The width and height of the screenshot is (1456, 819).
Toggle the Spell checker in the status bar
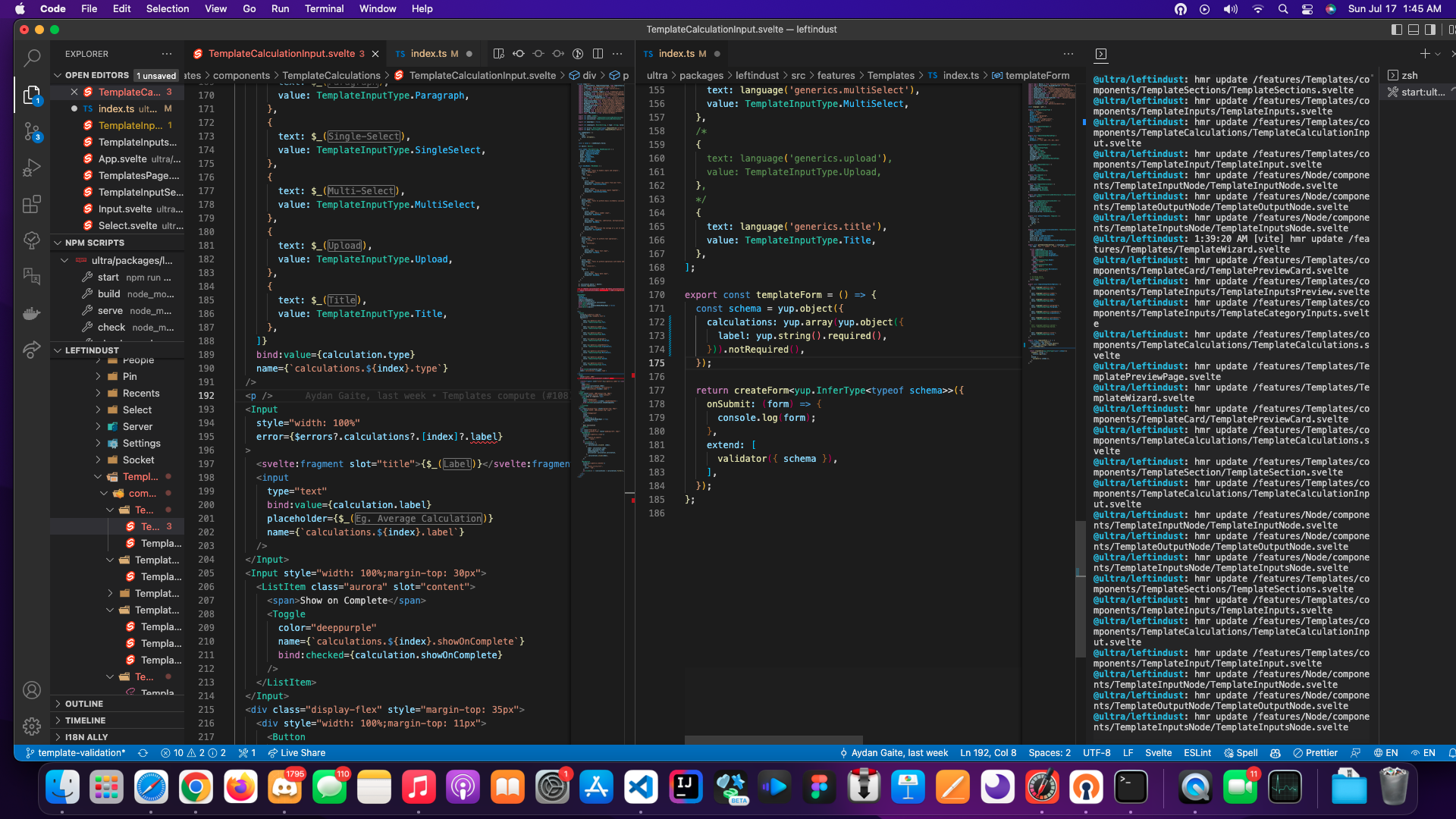(1241, 753)
